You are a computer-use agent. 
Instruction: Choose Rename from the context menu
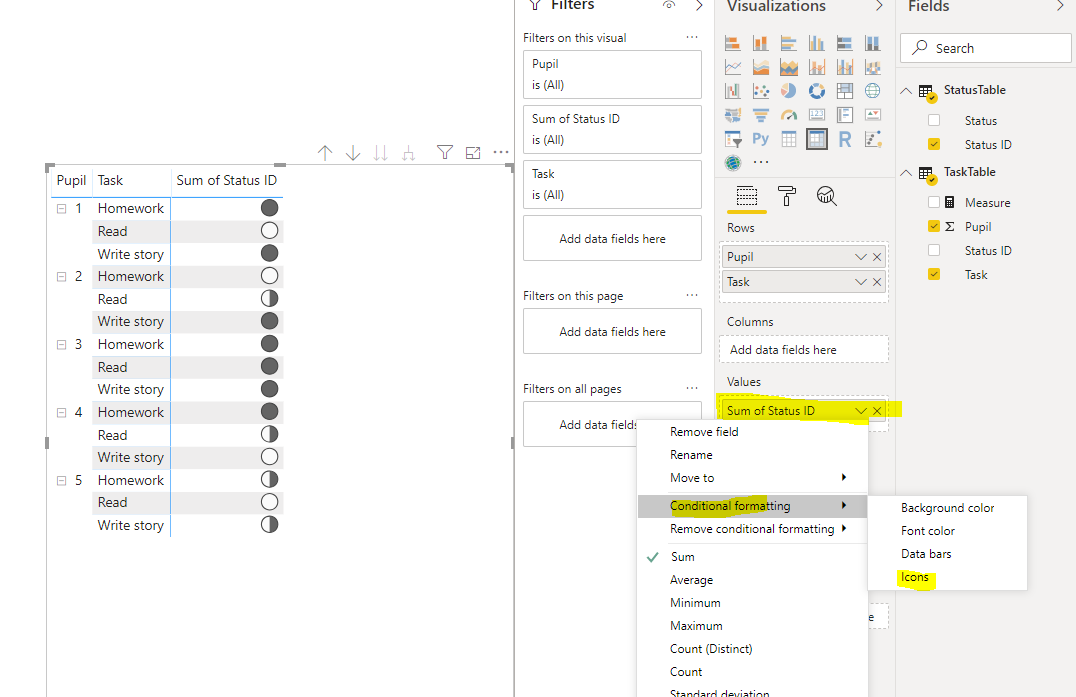[691, 455]
